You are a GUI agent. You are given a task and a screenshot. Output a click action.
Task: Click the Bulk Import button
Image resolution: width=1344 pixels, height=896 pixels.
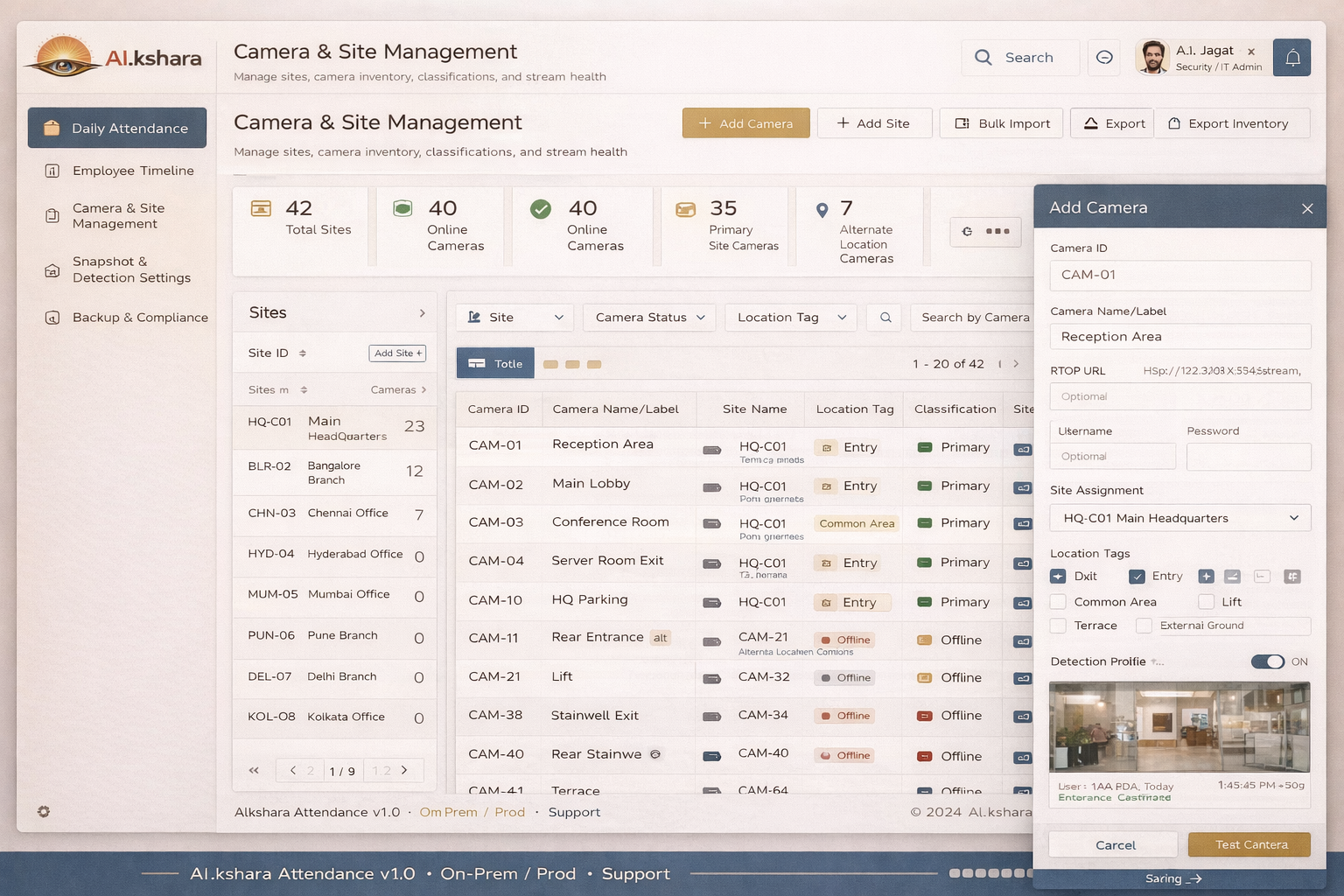click(x=1002, y=123)
